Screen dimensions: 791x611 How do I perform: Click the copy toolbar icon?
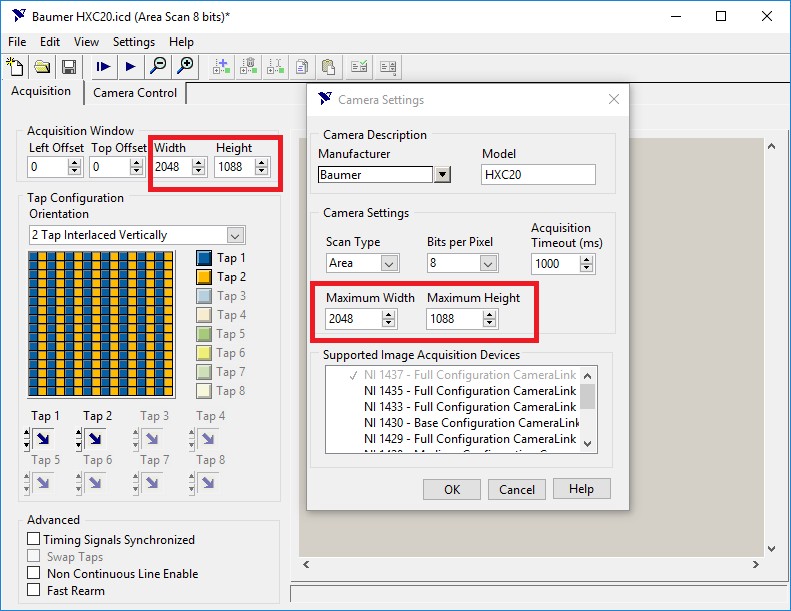(302, 67)
